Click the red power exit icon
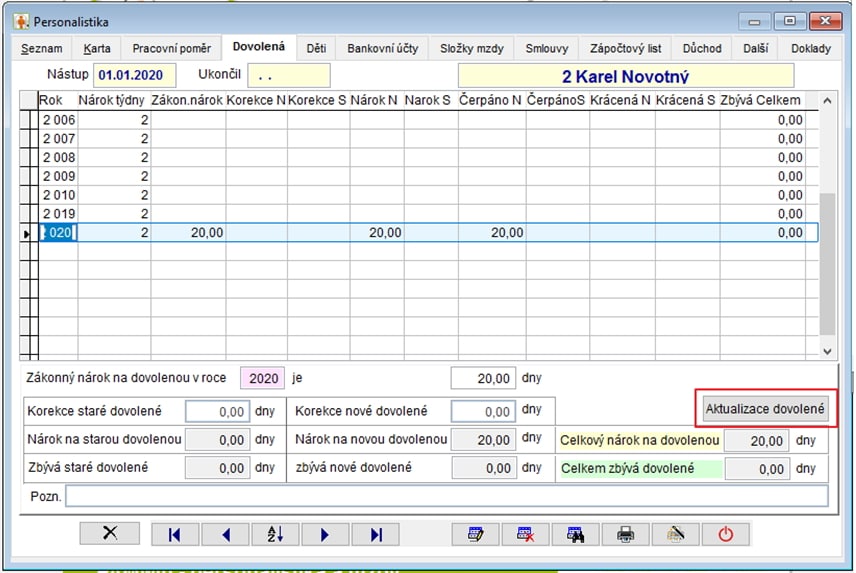 (x=726, y=534)
